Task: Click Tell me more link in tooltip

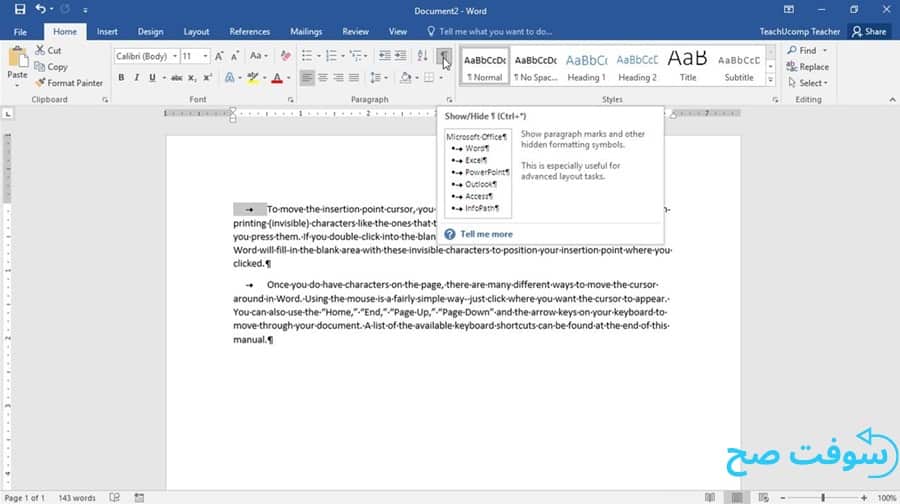Action: (x=486, y=234)
